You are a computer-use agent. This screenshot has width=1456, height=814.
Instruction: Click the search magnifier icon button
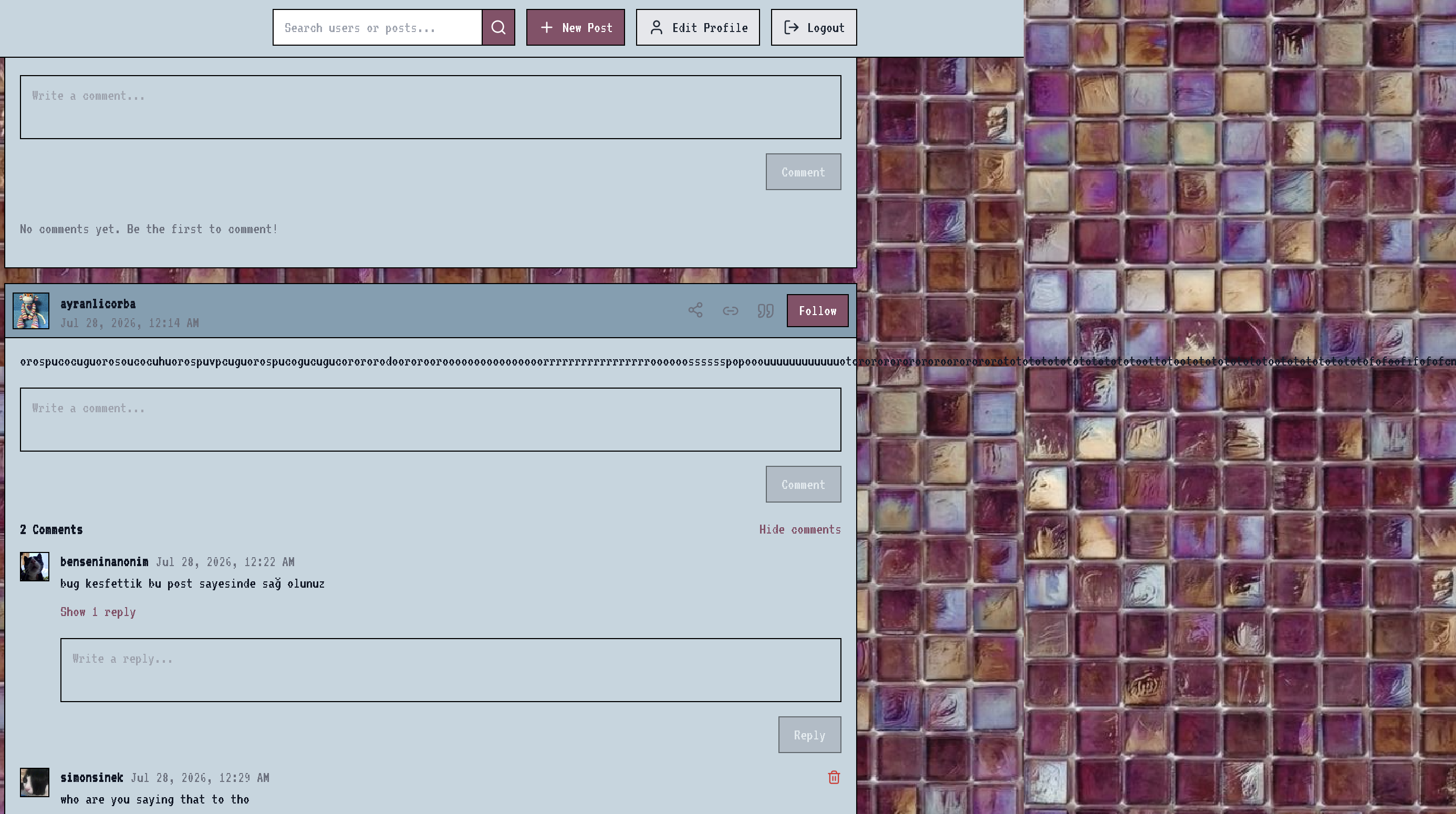click(498, 27)
